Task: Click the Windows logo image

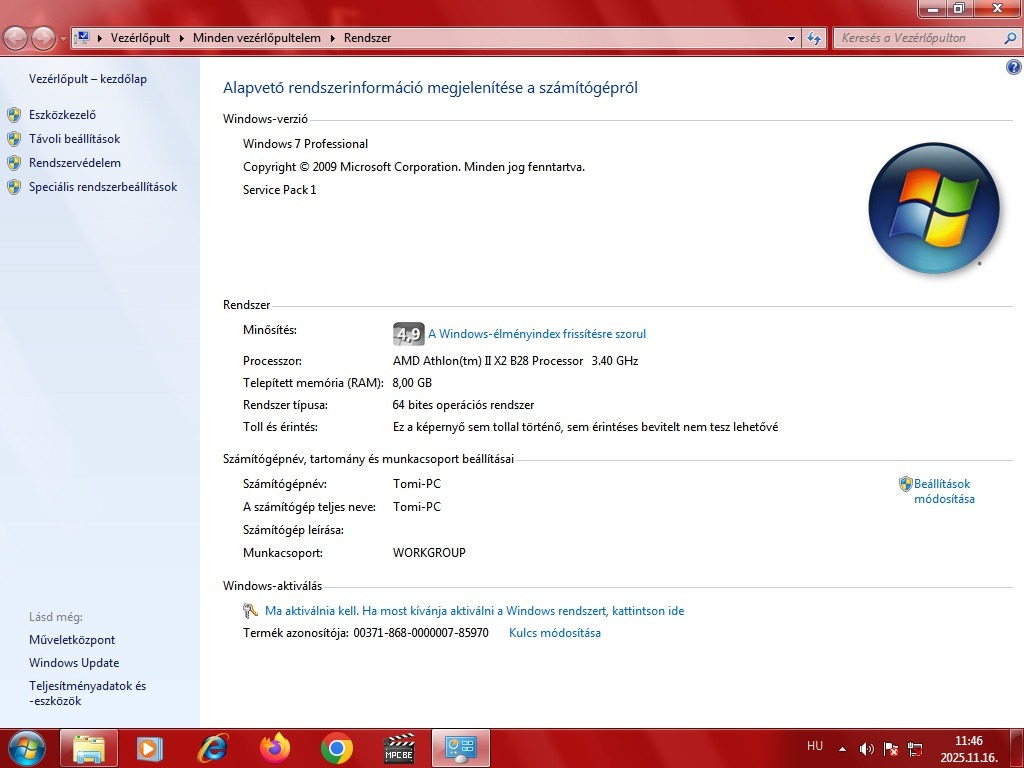Action: (934, 208)
